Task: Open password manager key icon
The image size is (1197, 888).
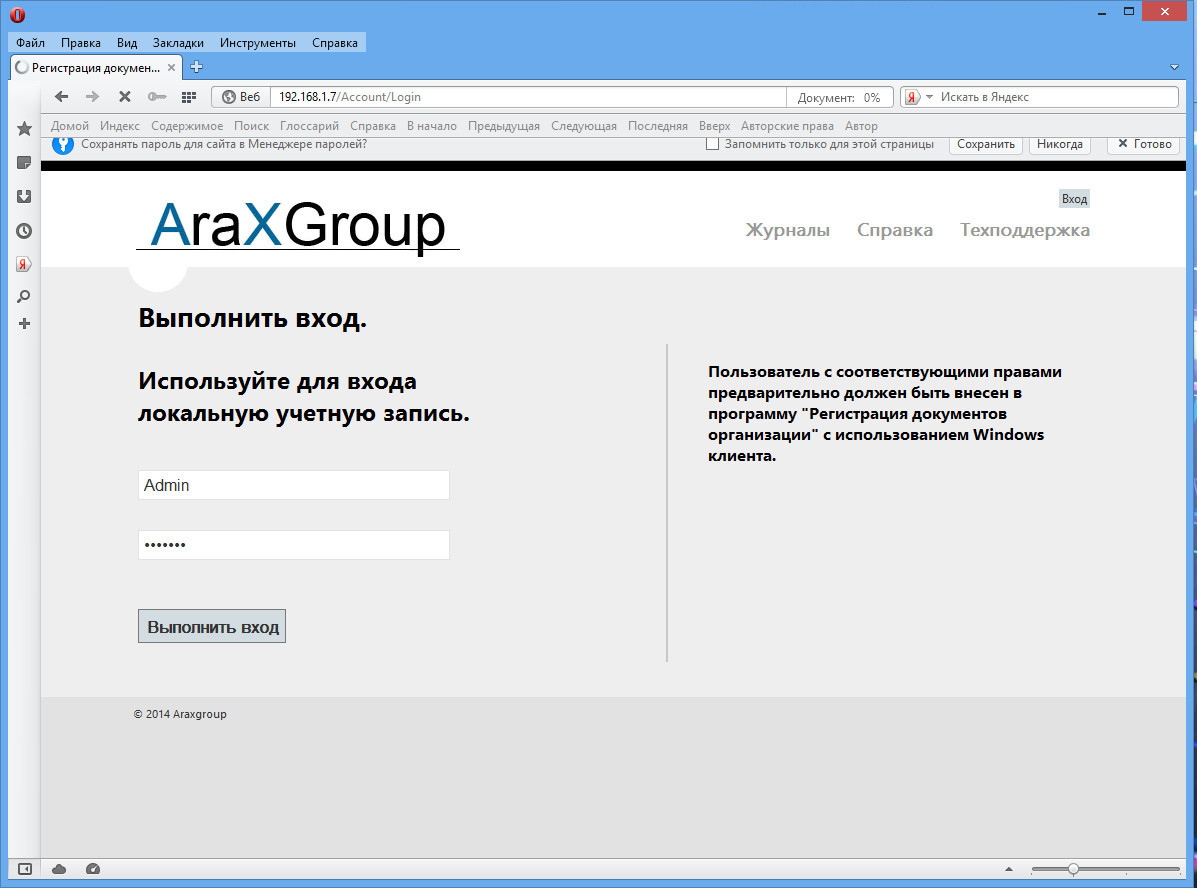Action: (156, 97)
